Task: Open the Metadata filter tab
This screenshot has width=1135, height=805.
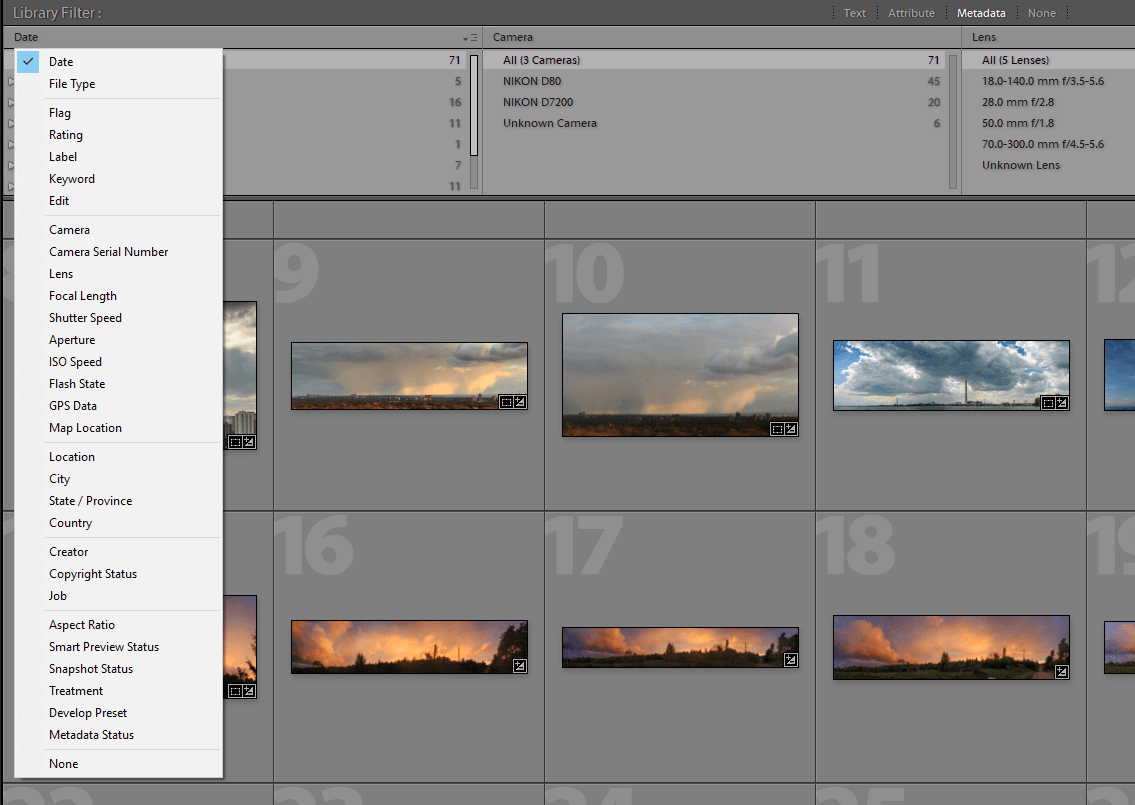Action: tap(981, 13)
